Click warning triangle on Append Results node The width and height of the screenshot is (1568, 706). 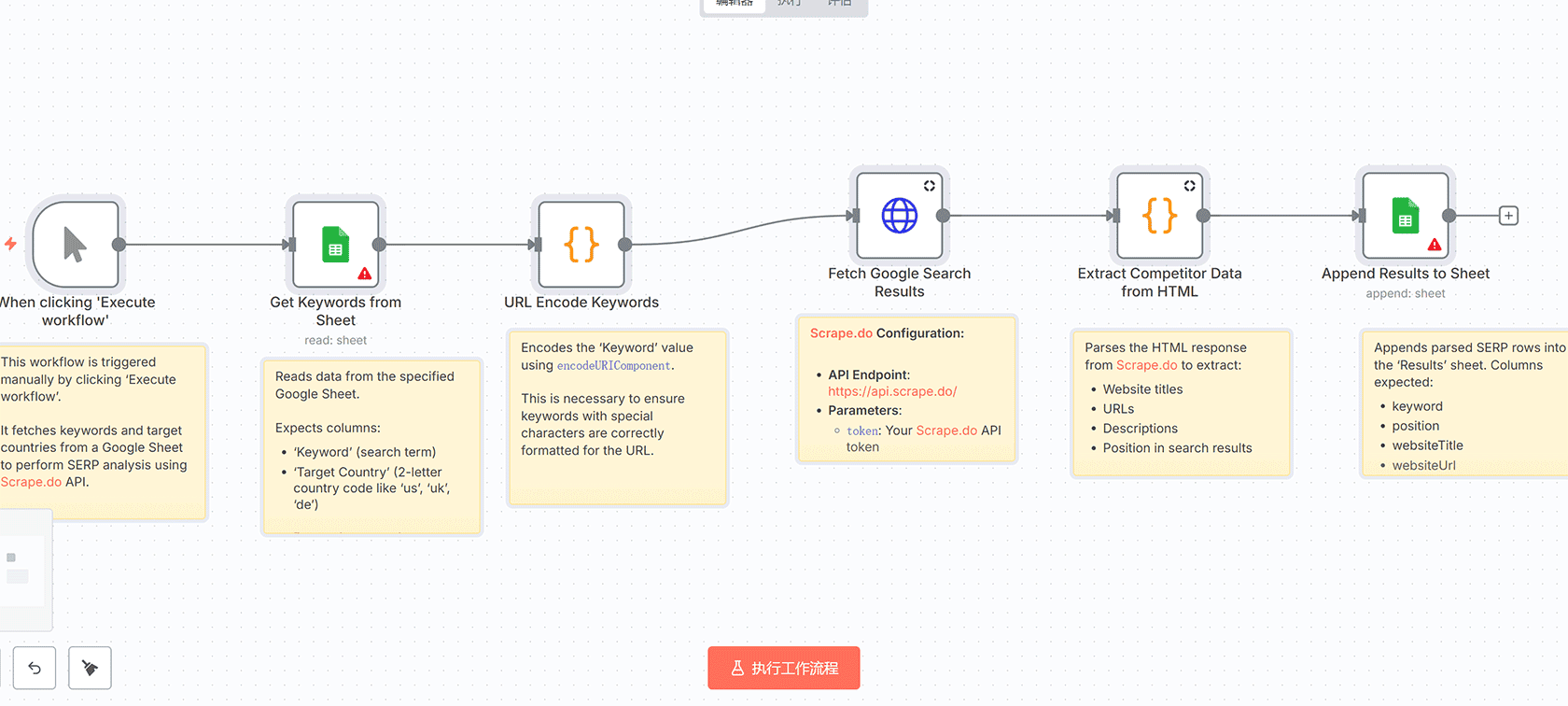pyautogui.click(x=1435, y=245)
